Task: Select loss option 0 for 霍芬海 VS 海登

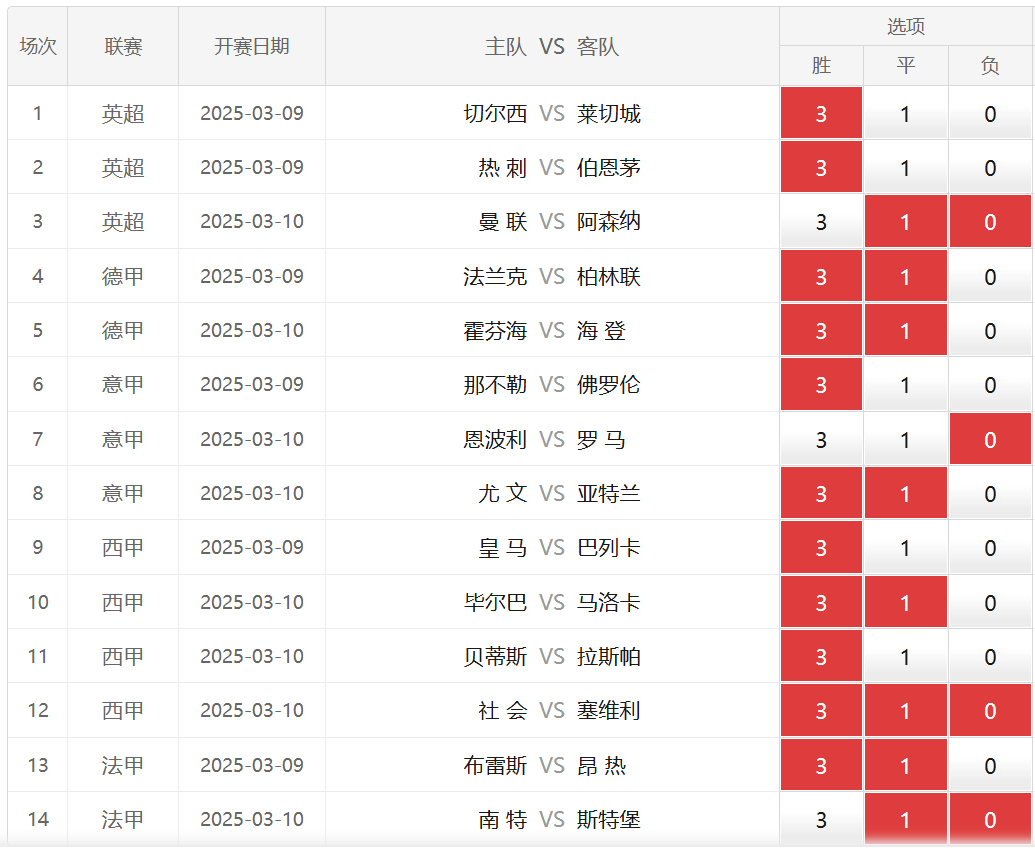Action: [990, 330]
